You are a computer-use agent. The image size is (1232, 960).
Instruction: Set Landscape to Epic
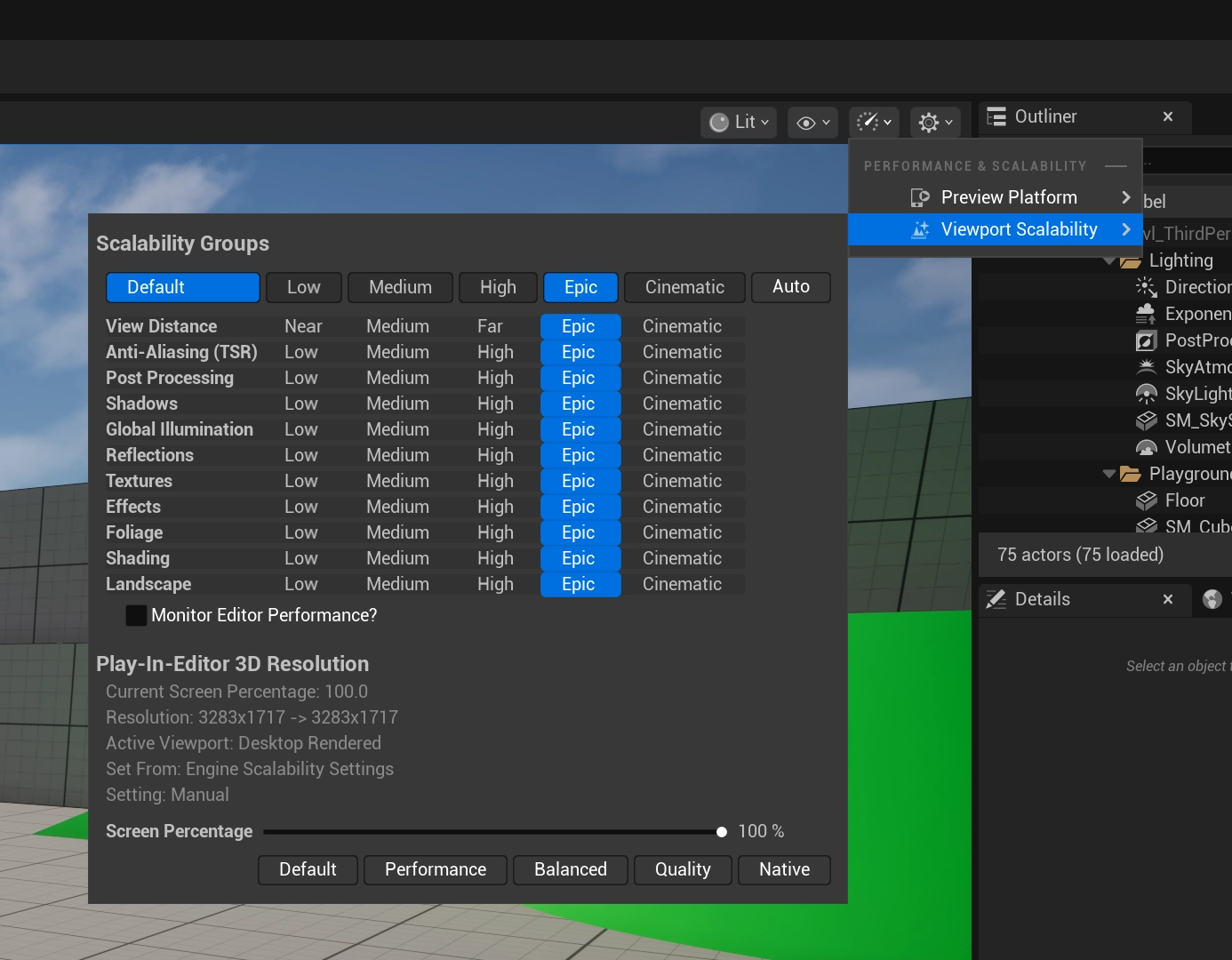pyautogui.click(x=579, y=584)
